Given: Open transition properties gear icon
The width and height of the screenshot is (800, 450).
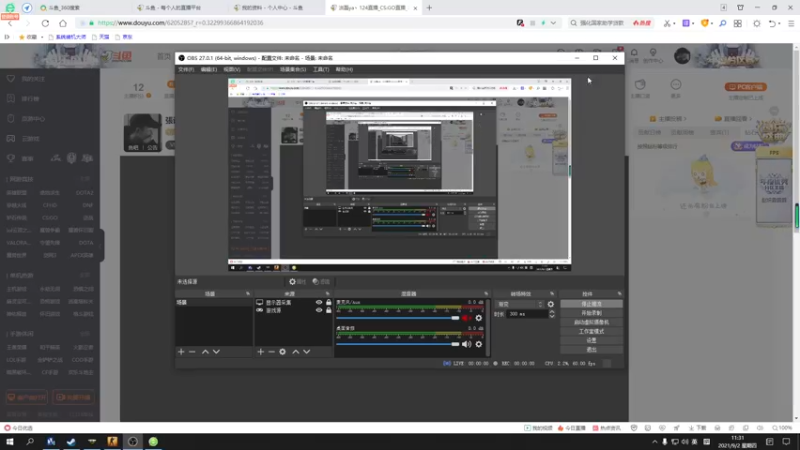Looking at the screenshot, I should click(551, 304).
